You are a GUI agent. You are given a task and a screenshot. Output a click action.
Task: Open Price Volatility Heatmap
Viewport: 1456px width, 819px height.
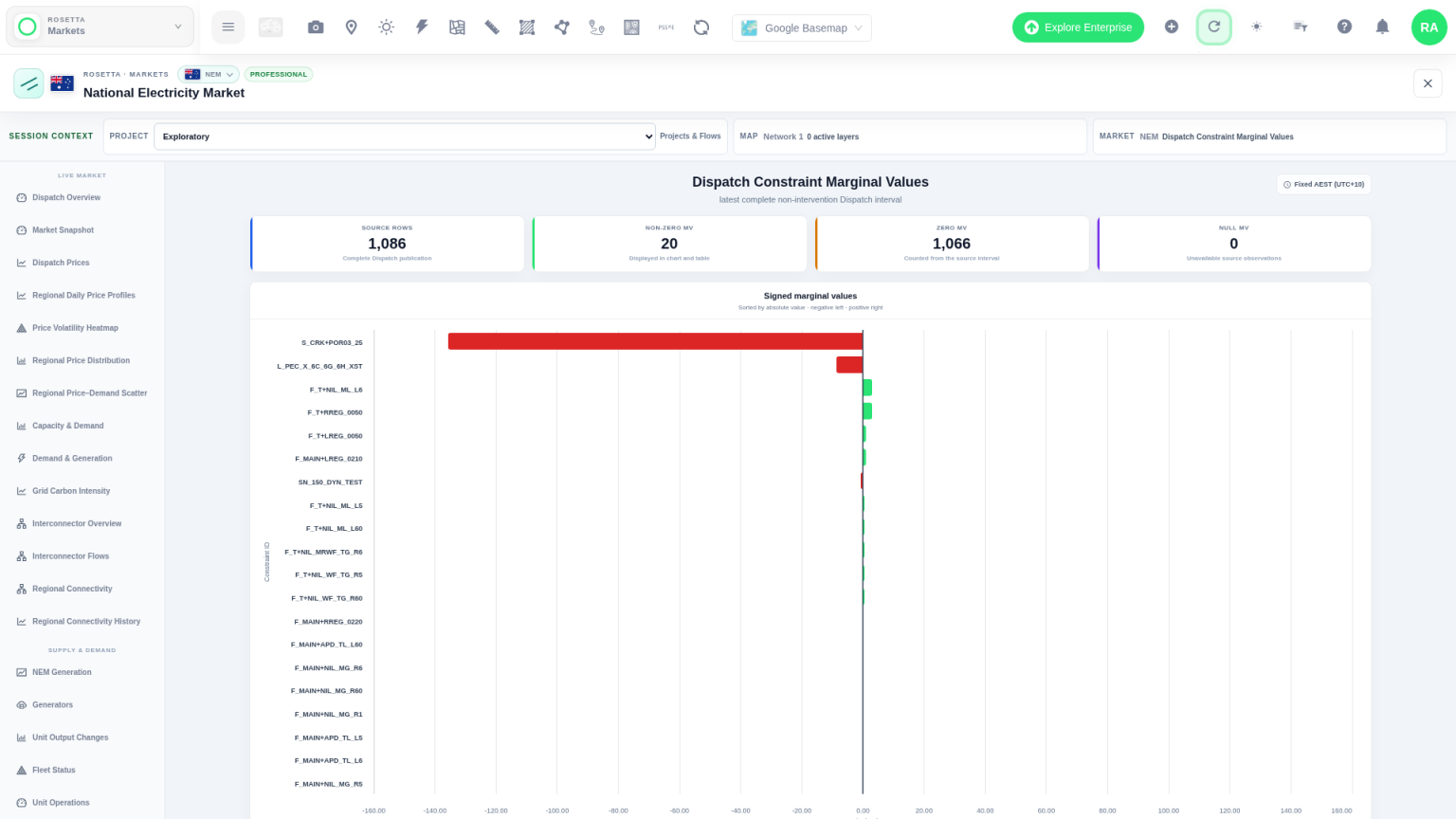[82, 328]
